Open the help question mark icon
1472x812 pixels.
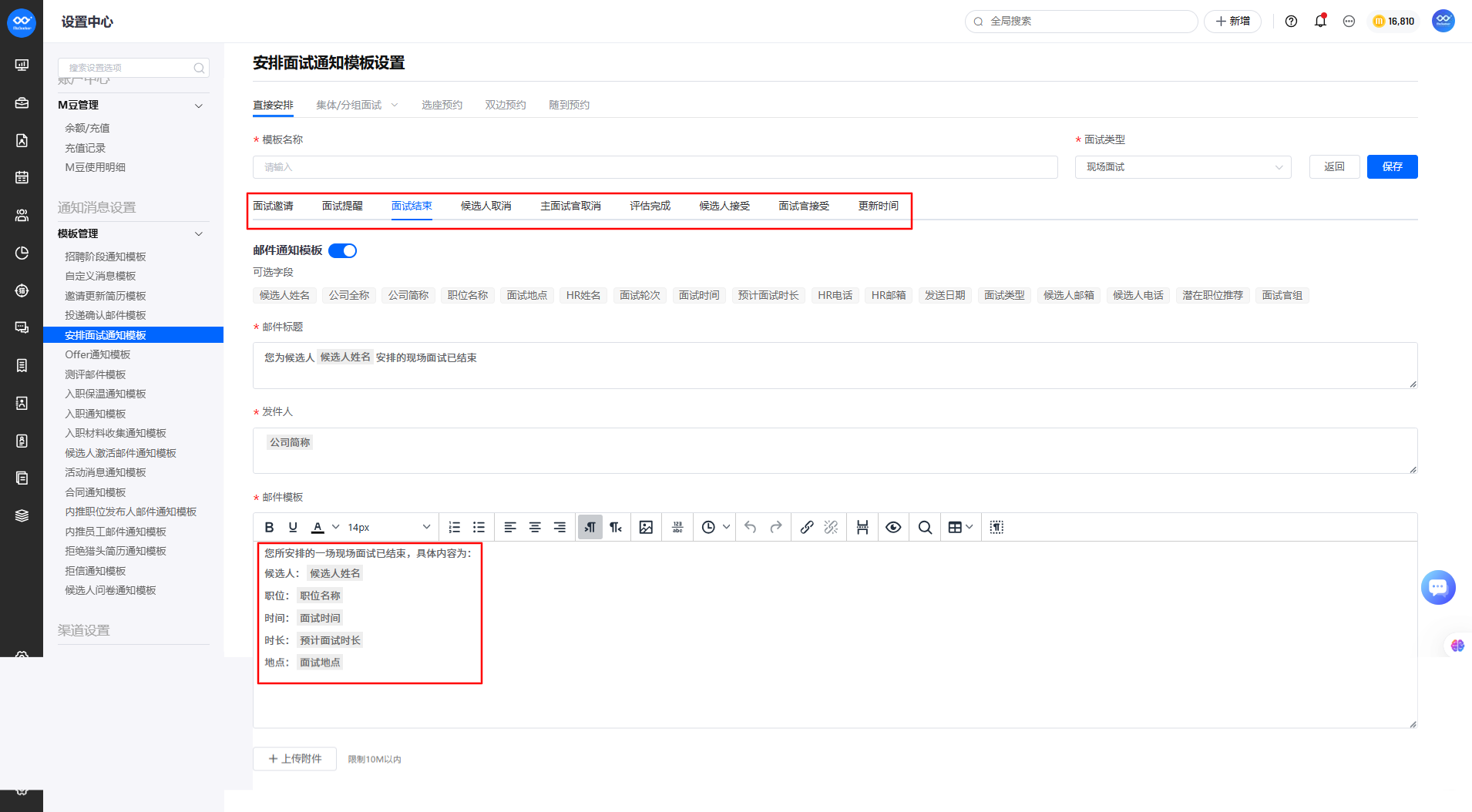(1291, 22)
